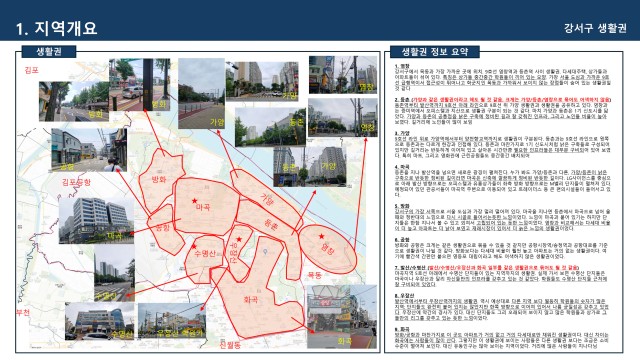640x360 pixels.
Task: Click the "5. 방화" summary heading
Action: (x=402, y=206)
